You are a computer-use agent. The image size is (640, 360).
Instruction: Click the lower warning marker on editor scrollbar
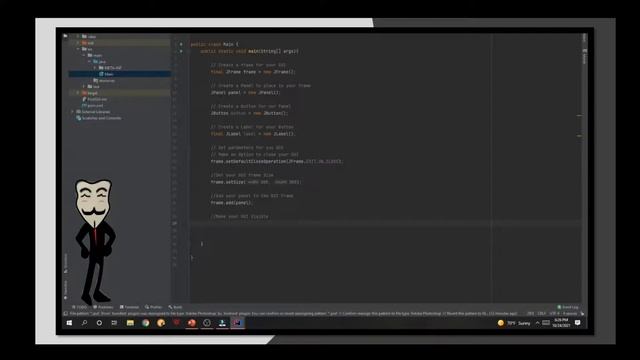click(x=579, y=136)
